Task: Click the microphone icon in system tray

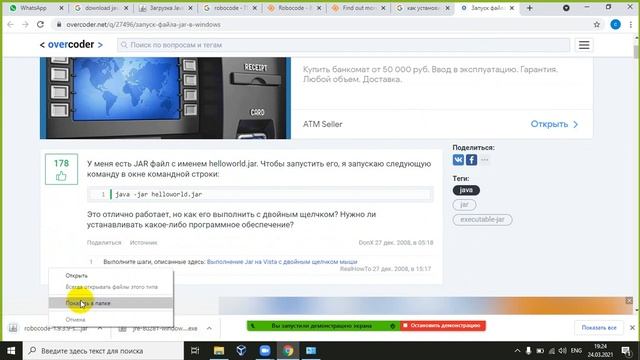Action: point(529,351)
